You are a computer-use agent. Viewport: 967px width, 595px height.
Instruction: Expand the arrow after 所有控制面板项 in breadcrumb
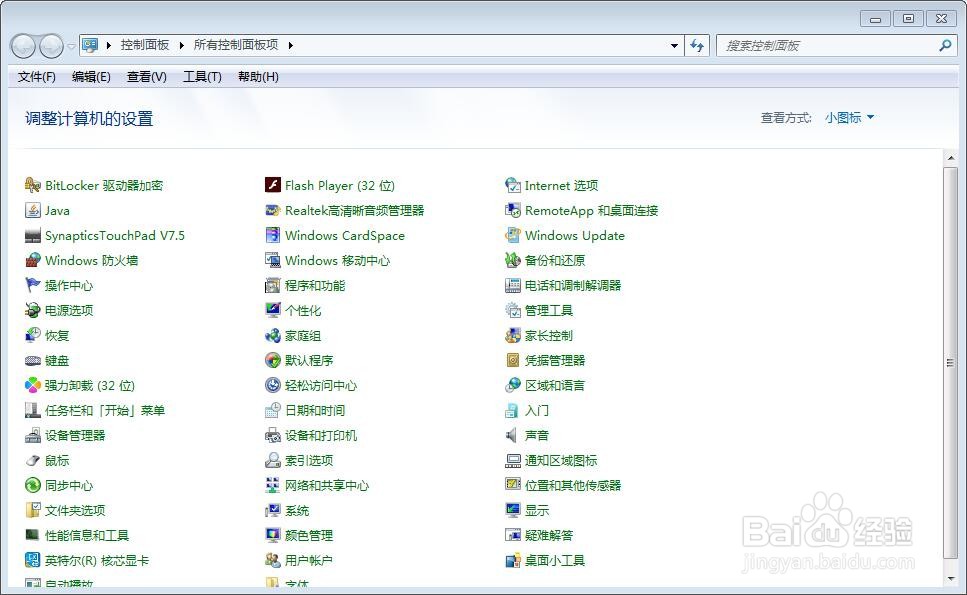point(290,45)
